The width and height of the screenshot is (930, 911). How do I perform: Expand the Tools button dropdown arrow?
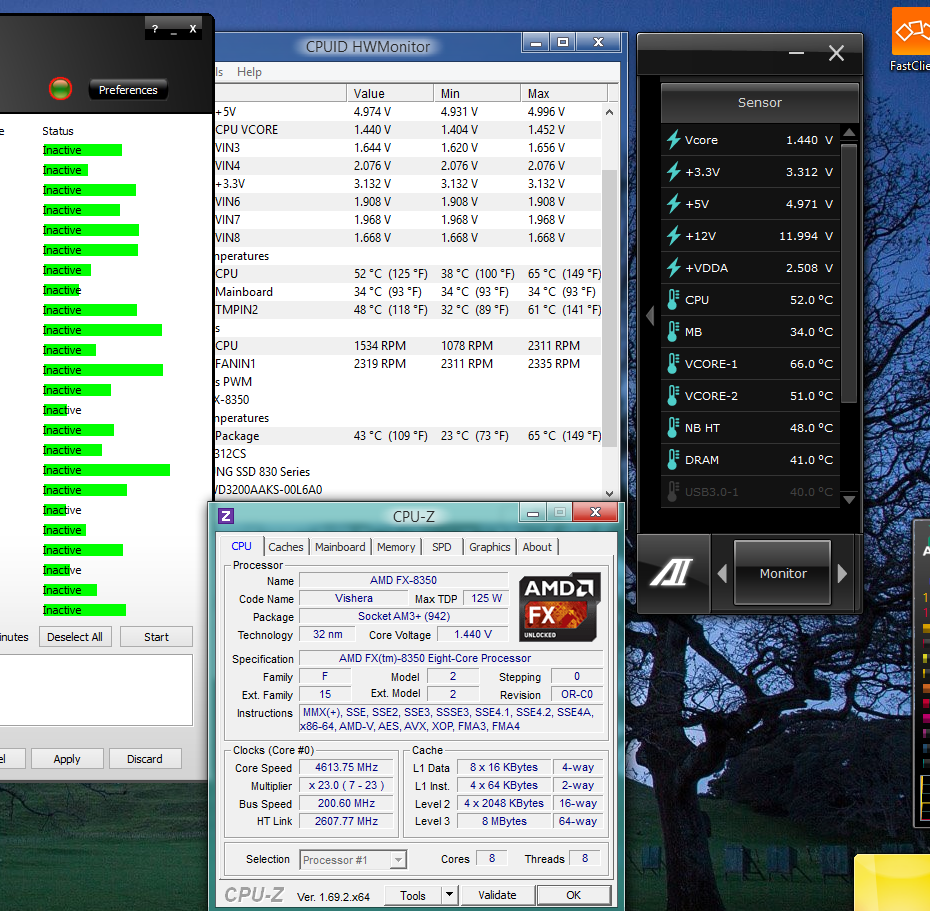449,895
